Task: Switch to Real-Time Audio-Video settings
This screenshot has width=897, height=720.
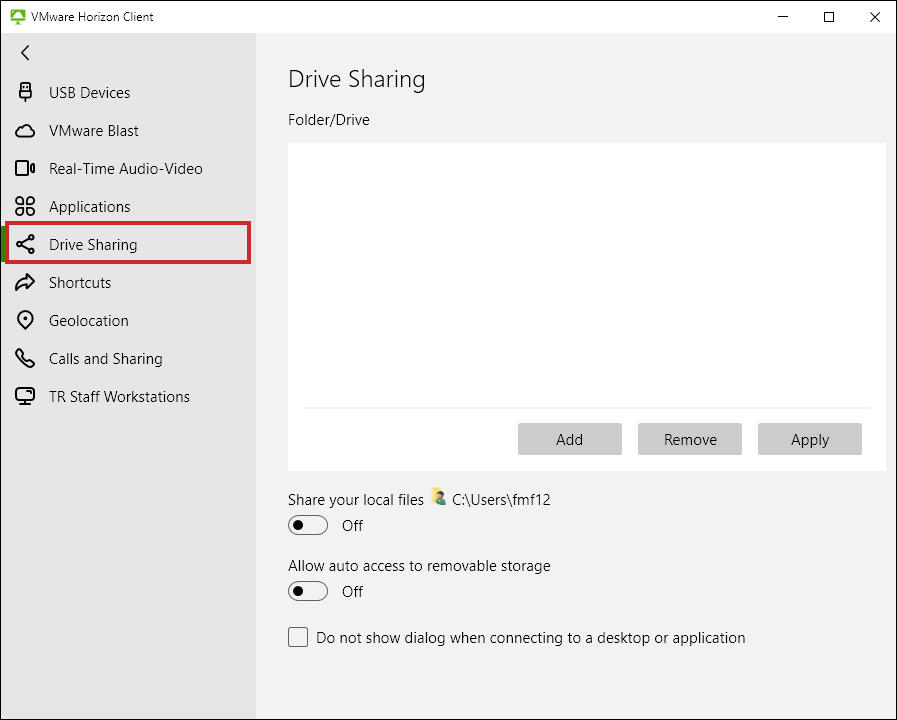Action: [128, 169]
